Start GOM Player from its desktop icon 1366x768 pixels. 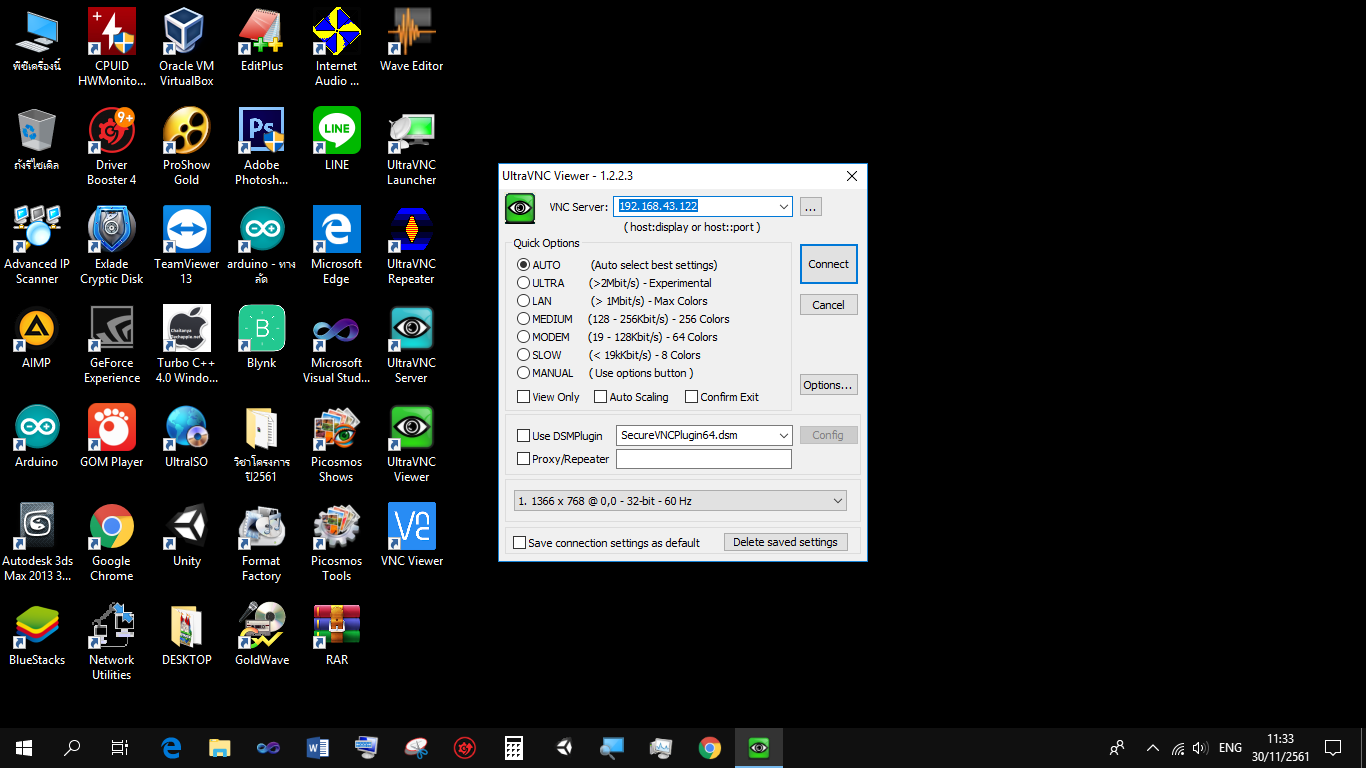(x=111, y=426)
